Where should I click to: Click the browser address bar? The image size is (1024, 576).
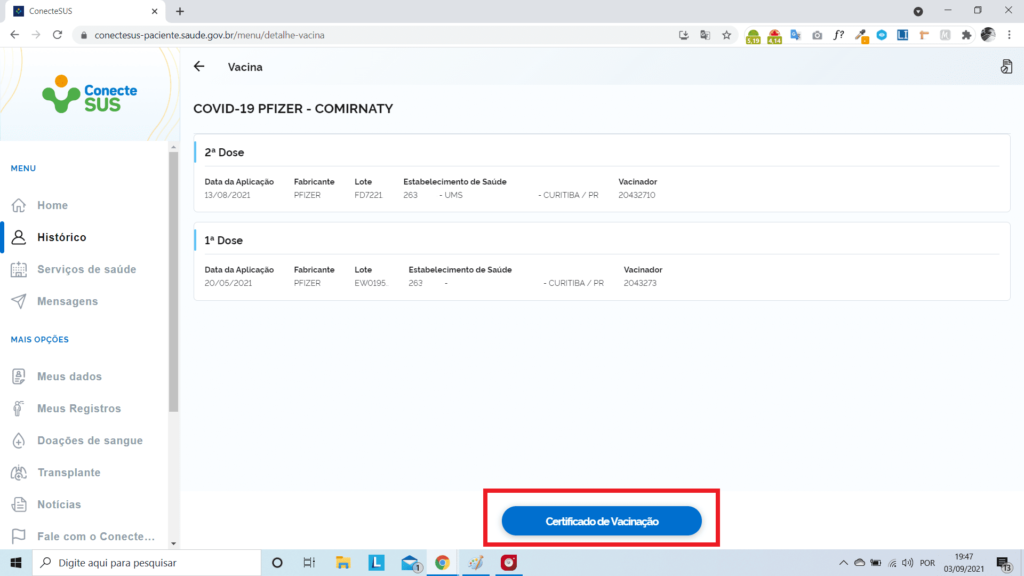[x=380, y=35]
